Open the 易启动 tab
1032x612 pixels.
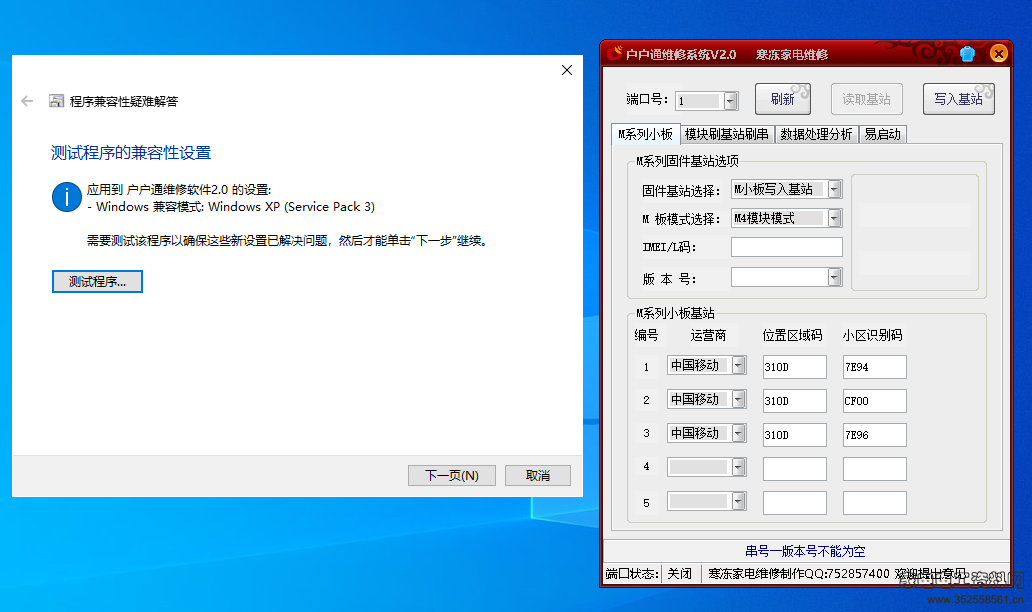coord(883,134)
